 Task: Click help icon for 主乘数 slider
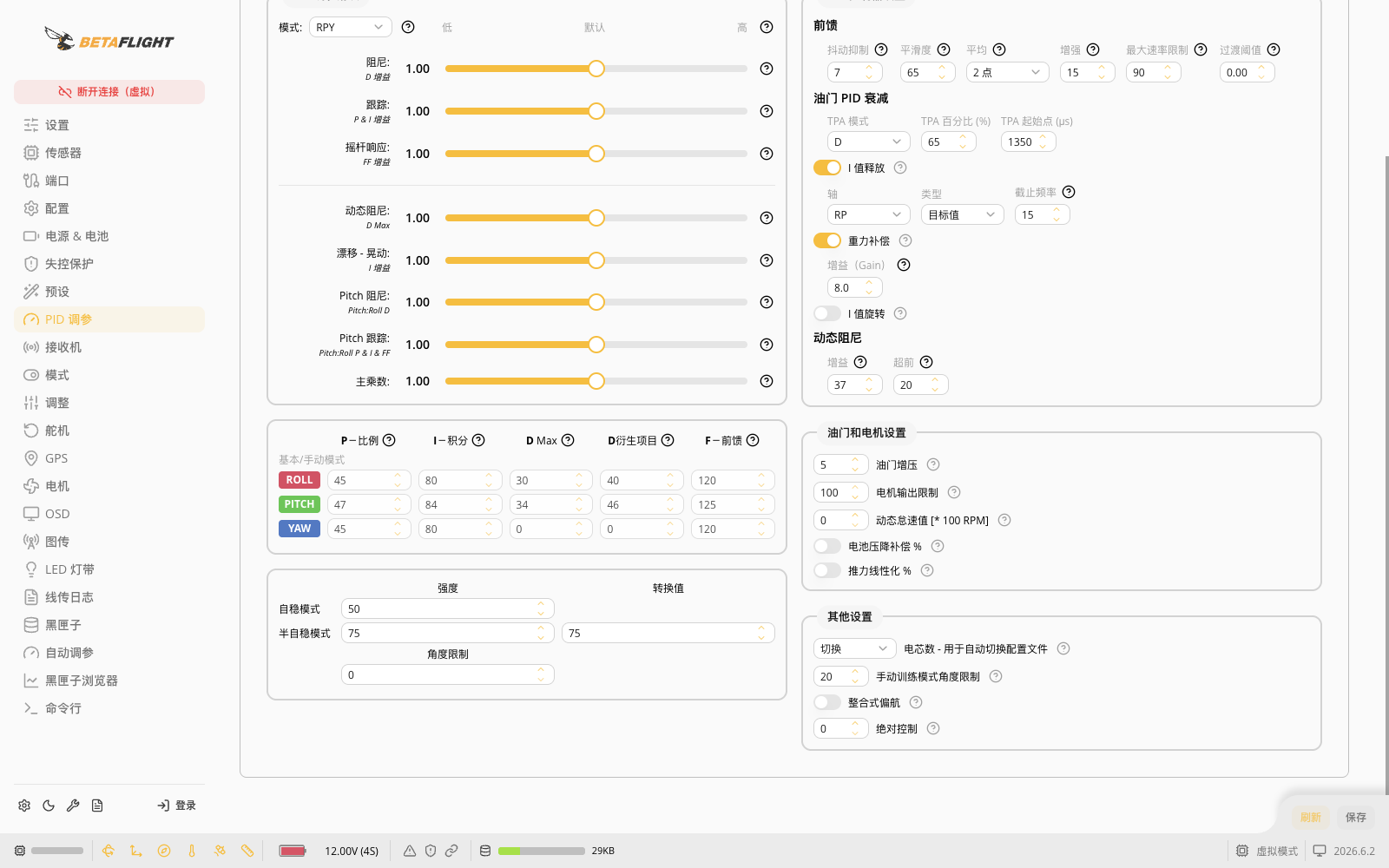pos(767,381)
